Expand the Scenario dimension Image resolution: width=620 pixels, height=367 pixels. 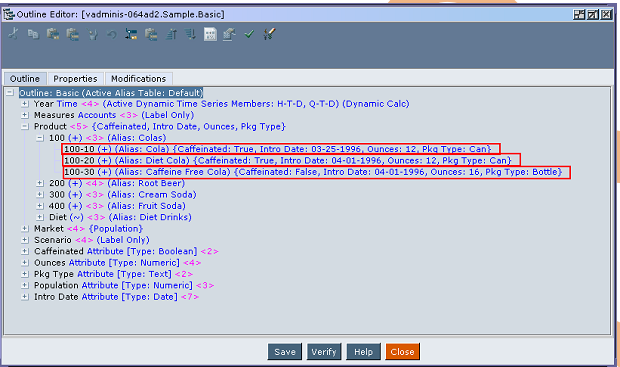[25, 240]
